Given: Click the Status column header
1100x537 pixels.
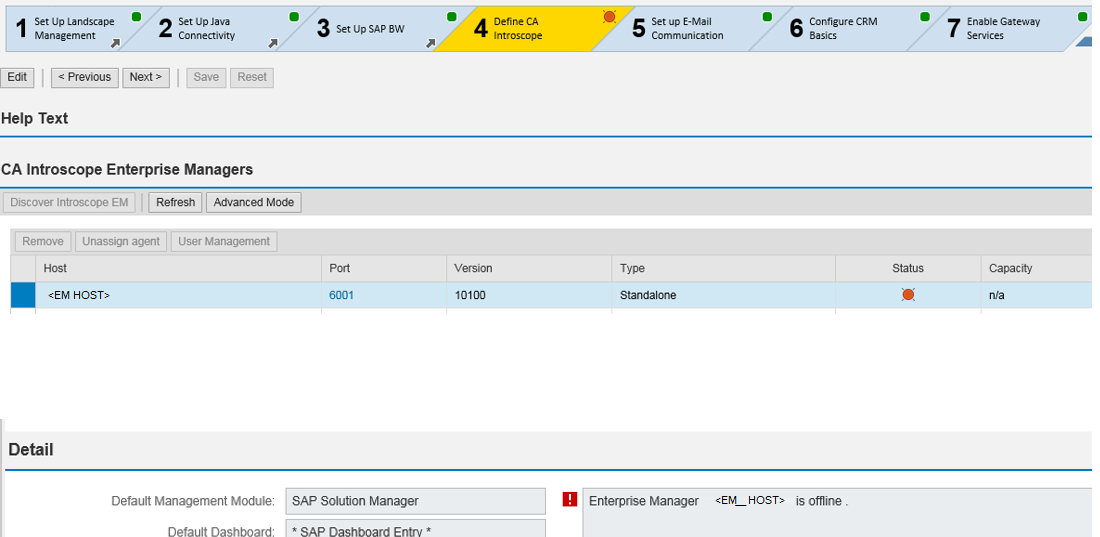Looking at the screenshot, I should (908, 268).
